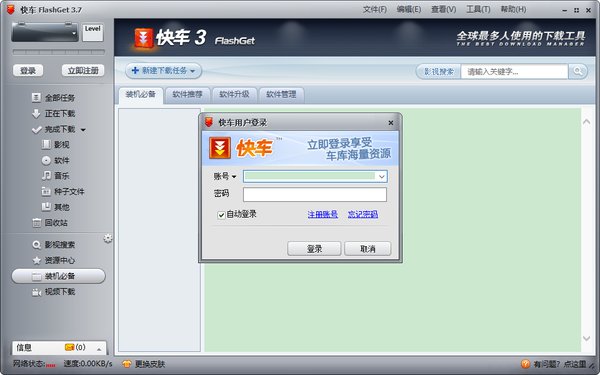The height and width of the screenshot is (375, 600).
Task: Select the 音乐 note icon
Action: [46, 176]
